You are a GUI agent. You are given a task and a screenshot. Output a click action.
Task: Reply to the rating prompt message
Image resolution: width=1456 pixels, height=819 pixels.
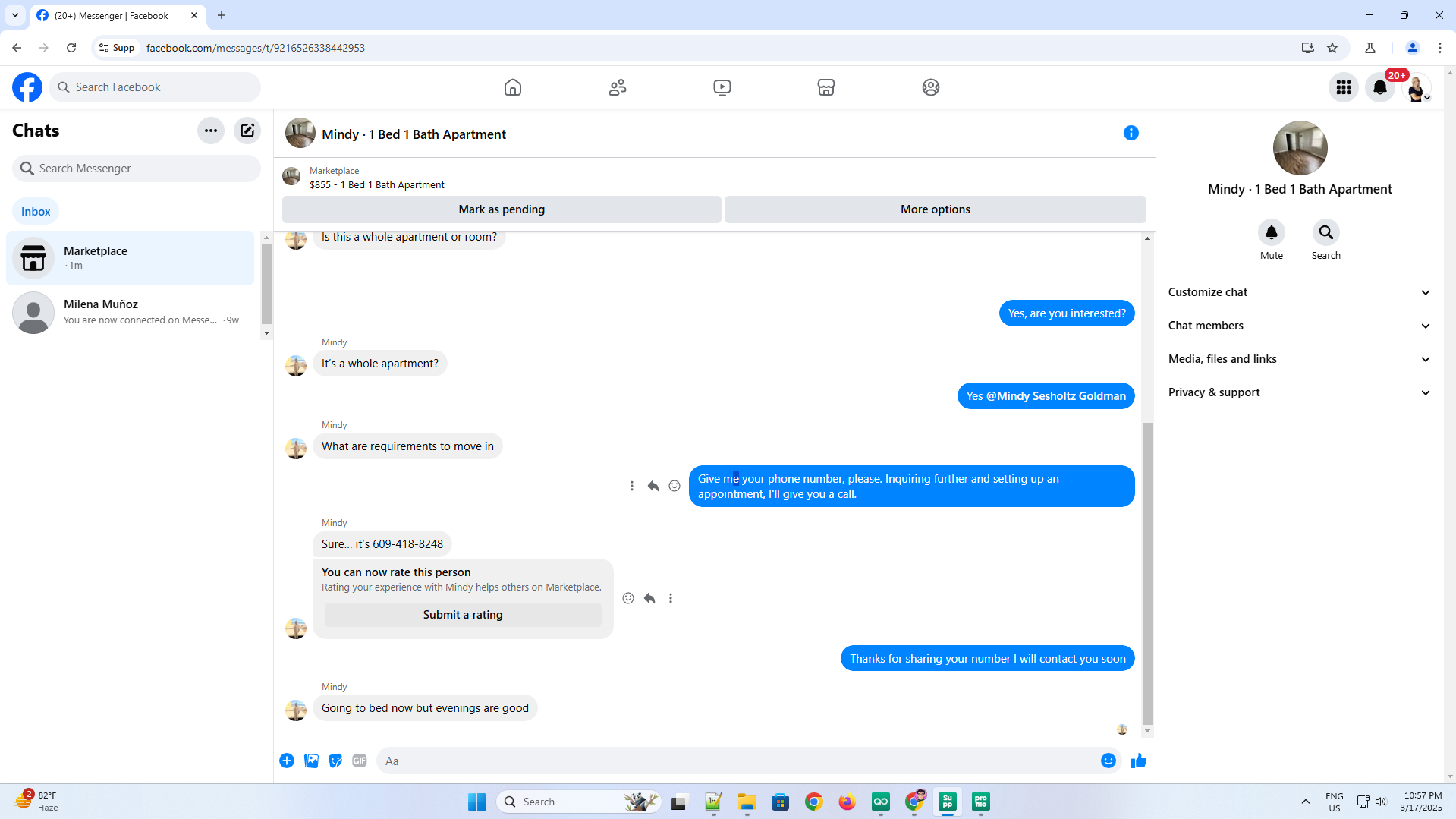(x=649, y=598)
